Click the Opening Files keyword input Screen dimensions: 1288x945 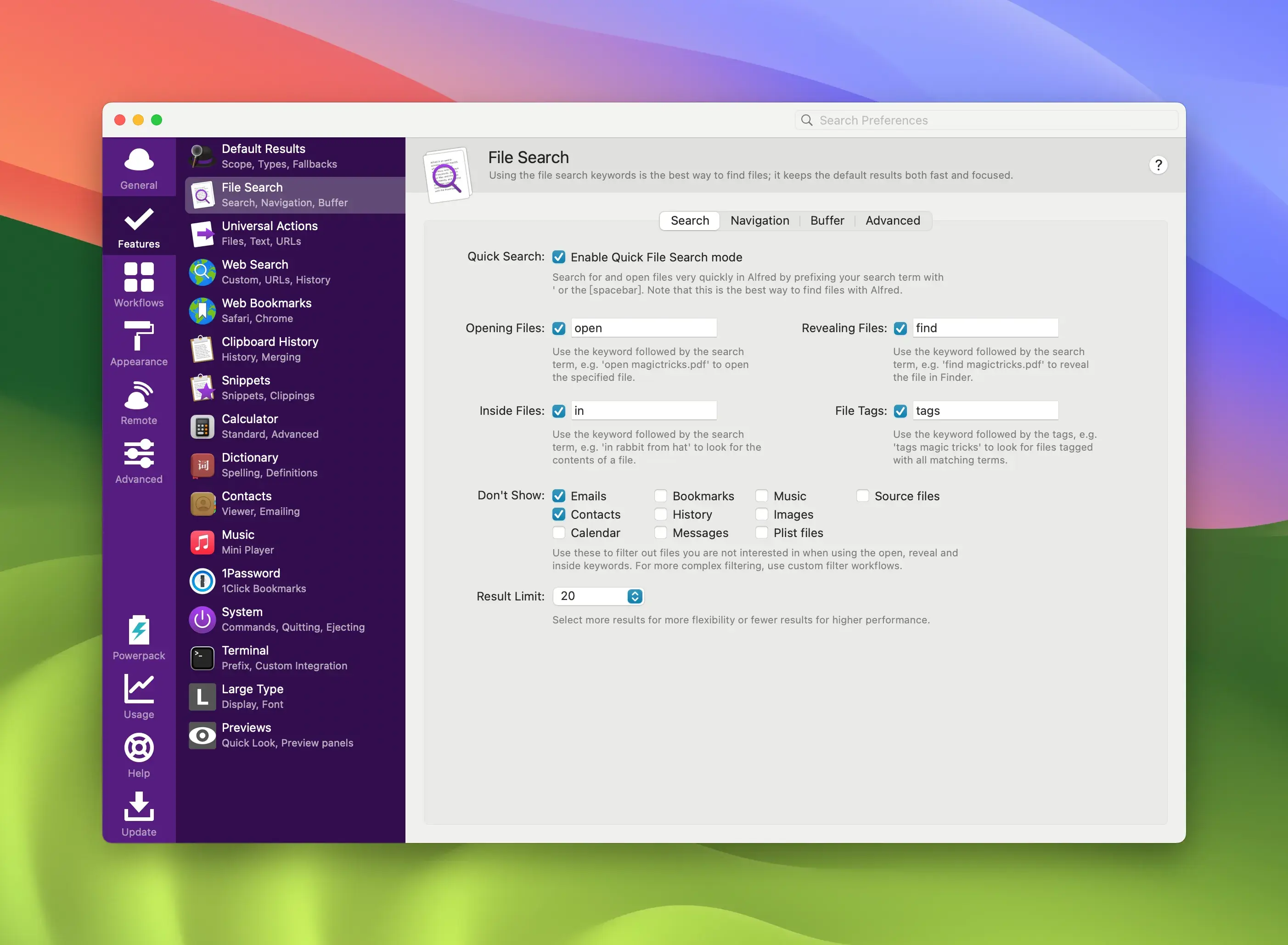643,328
